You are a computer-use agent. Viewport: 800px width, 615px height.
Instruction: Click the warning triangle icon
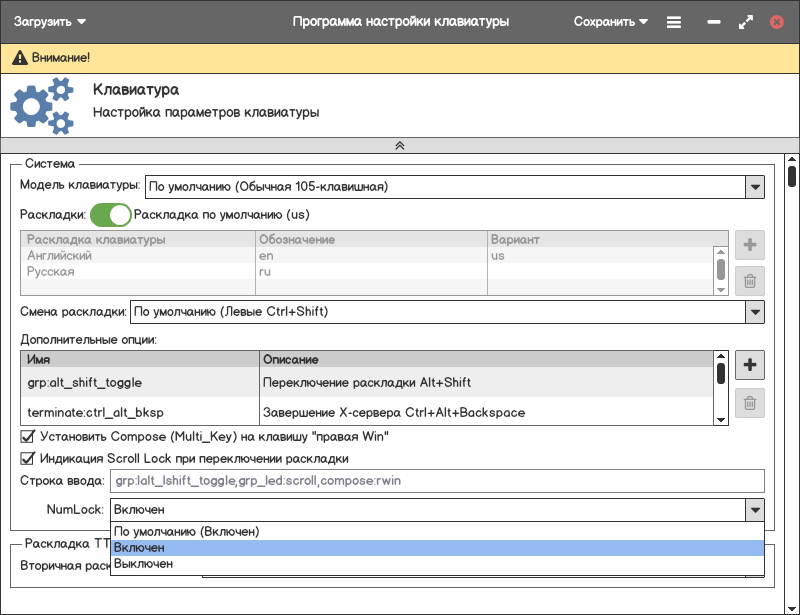[x=21, y=59]
